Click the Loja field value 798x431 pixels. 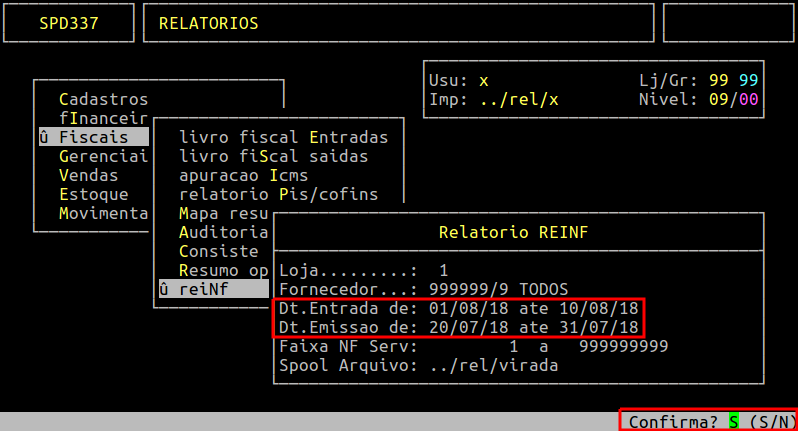tap(443, 270)
